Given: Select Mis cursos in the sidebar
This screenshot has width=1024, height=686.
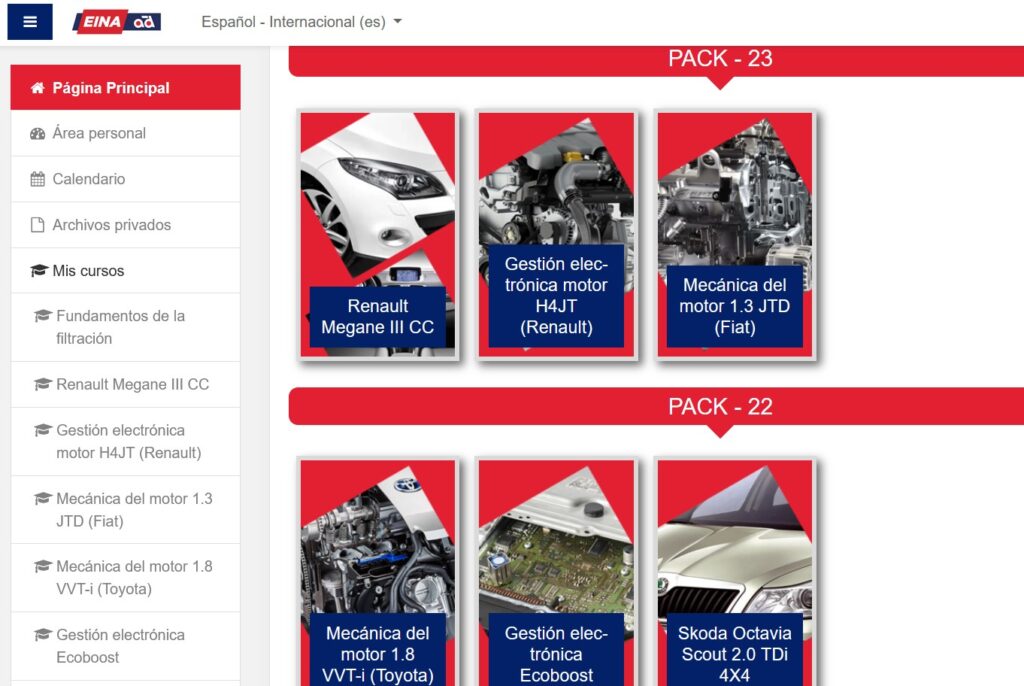Looking at the screenshot, I should (x=125, y=270).
